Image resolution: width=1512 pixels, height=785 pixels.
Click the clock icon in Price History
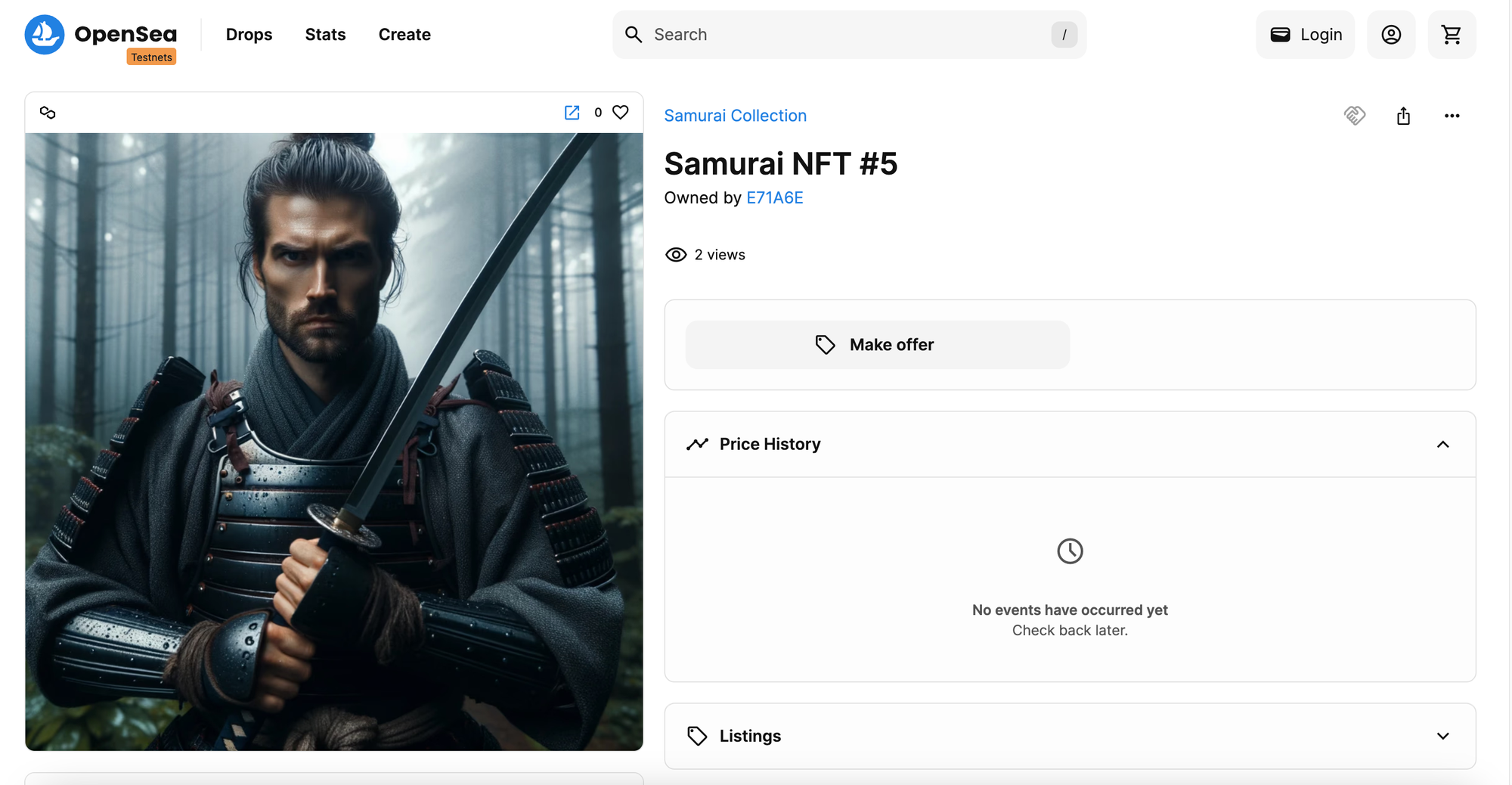click(1070, 551)
